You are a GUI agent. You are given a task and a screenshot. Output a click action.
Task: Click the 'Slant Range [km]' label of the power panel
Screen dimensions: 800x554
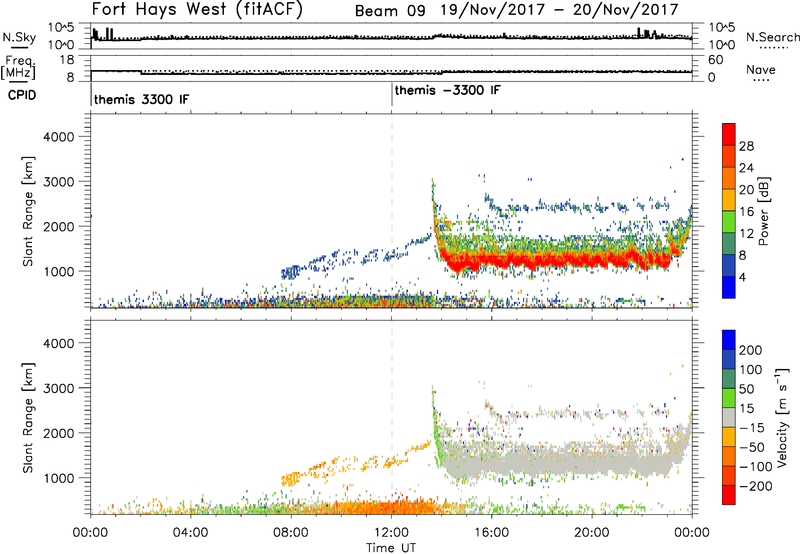pos(28,211)
